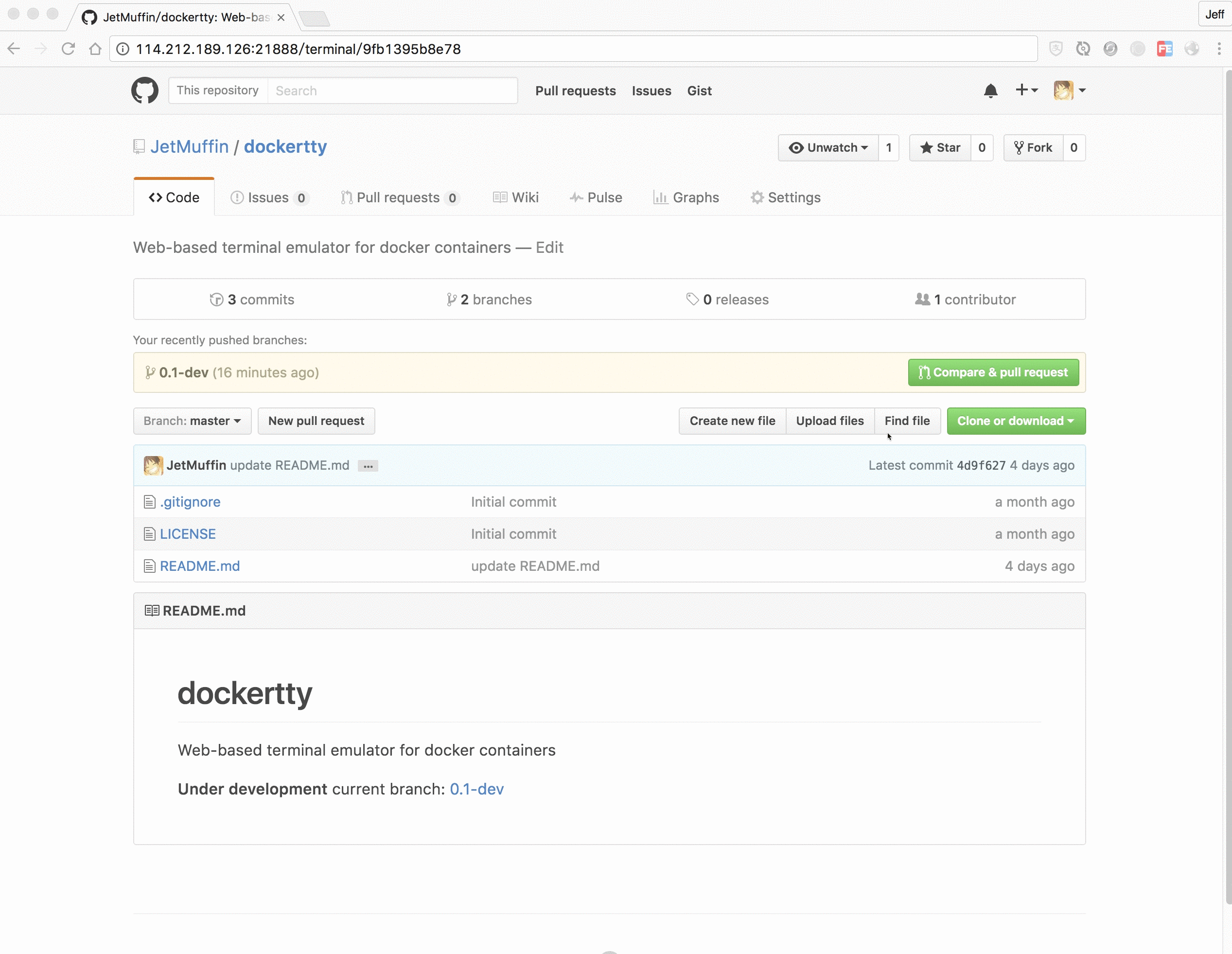
Task: Expand the Clone or download menu
Action: 1015,421
